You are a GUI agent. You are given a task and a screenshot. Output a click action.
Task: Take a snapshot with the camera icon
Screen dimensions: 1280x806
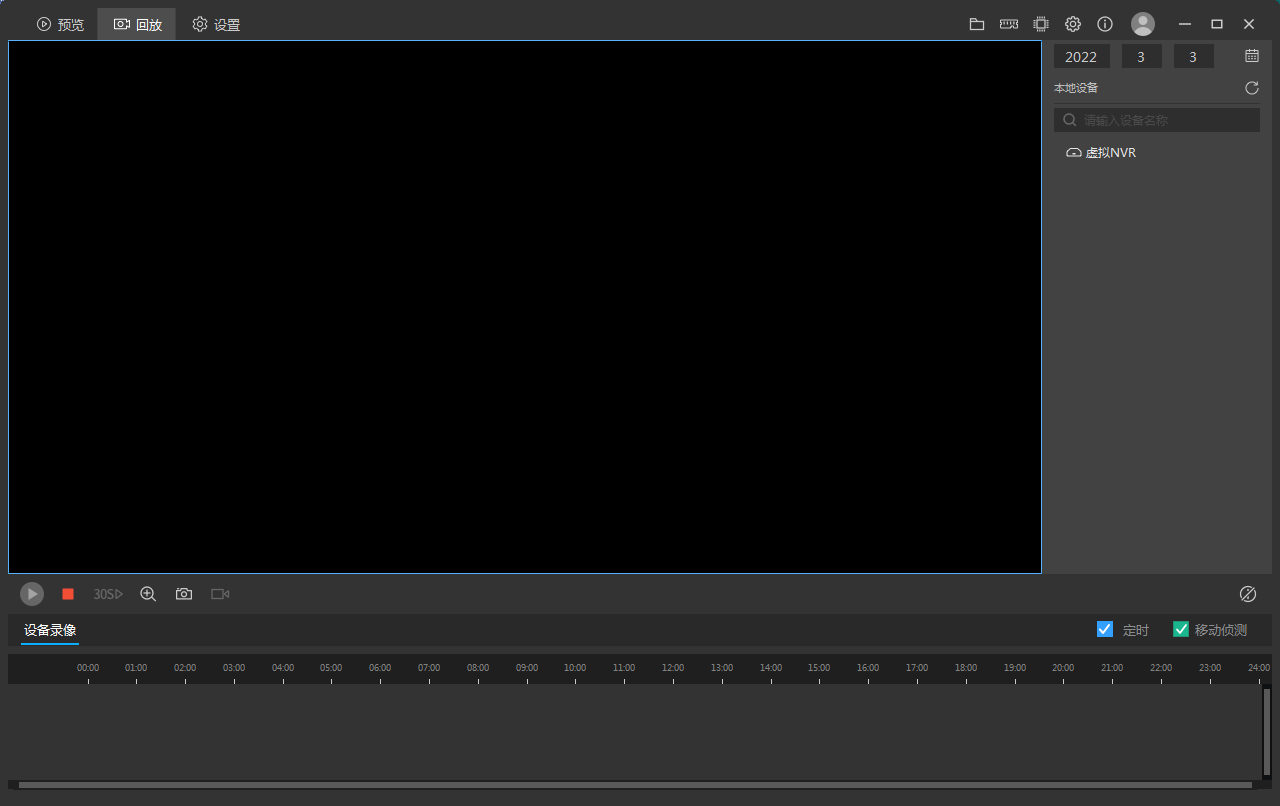click(184, 594)
